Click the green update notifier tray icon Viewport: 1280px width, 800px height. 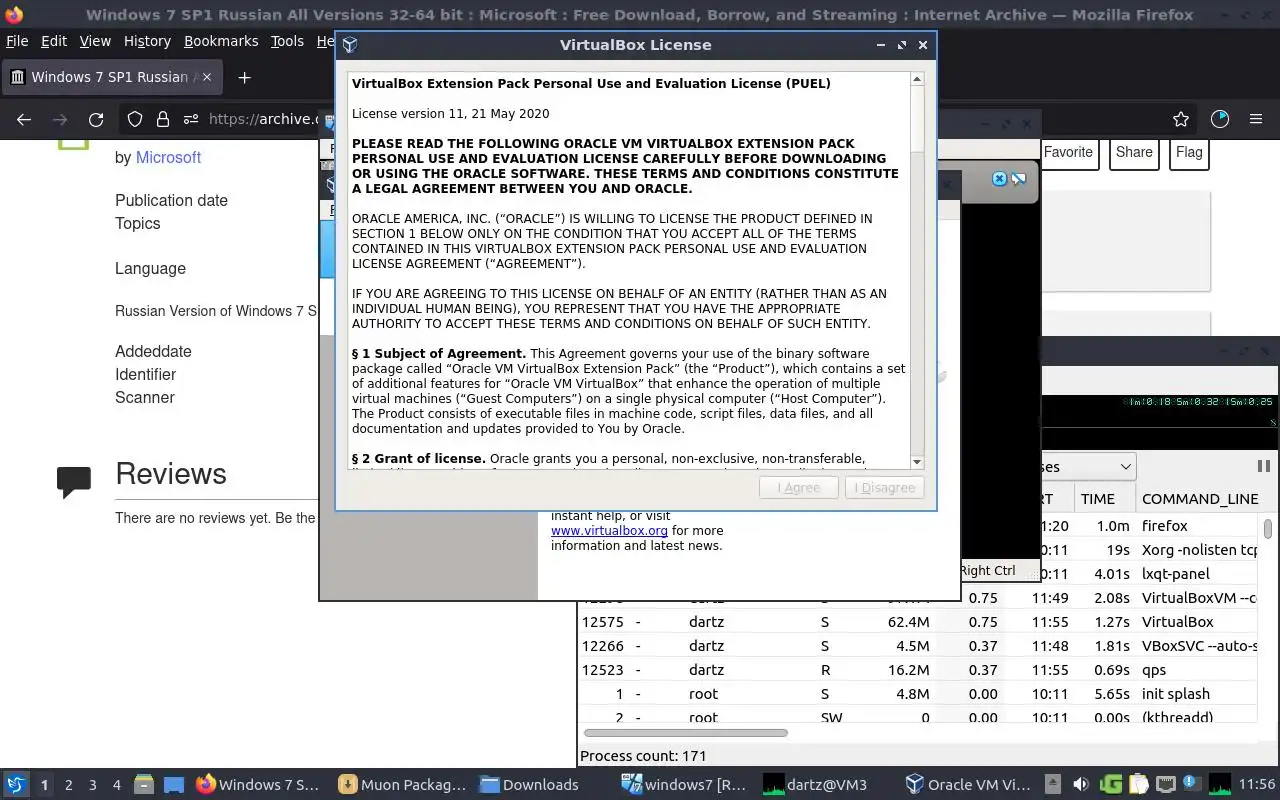click(1111, 785)
